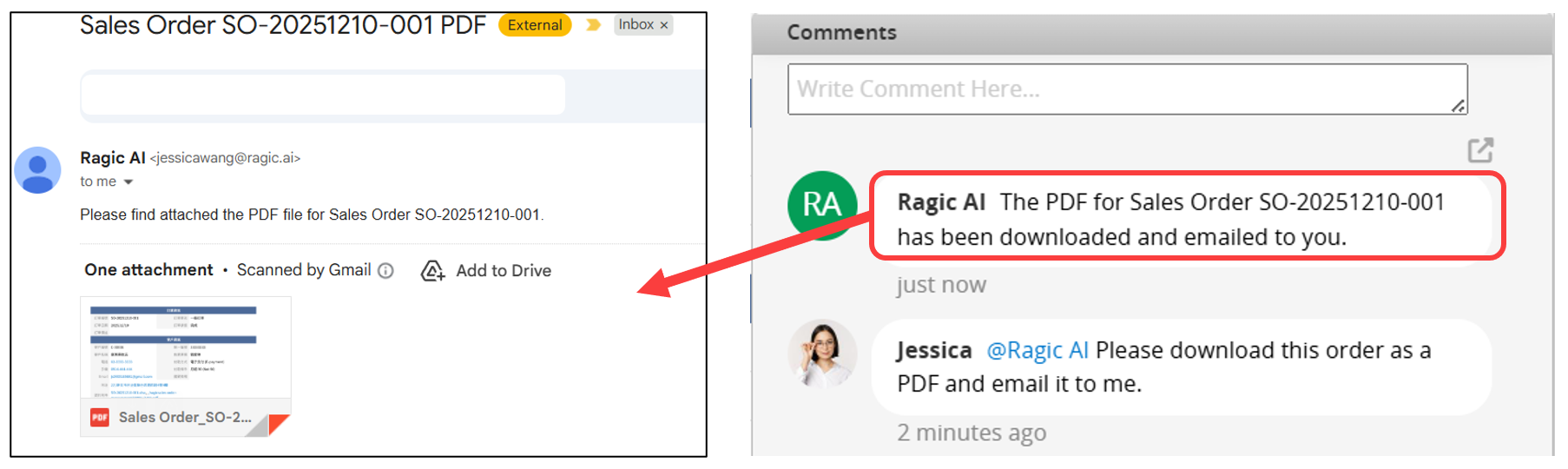Click Jessica's profile photo in comments

(822, 353)
